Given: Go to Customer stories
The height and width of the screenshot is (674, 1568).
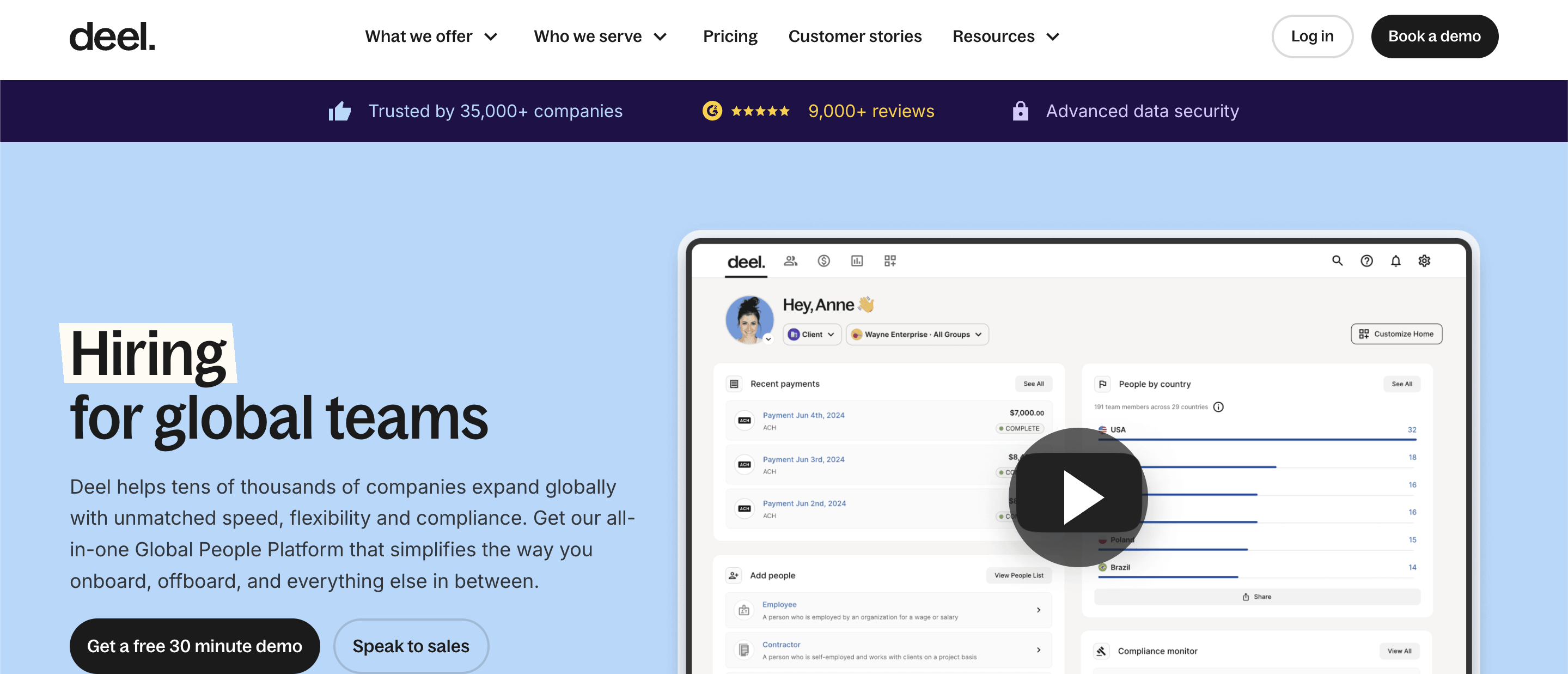Looking at the screenshot, I should (x=855, y=37).
